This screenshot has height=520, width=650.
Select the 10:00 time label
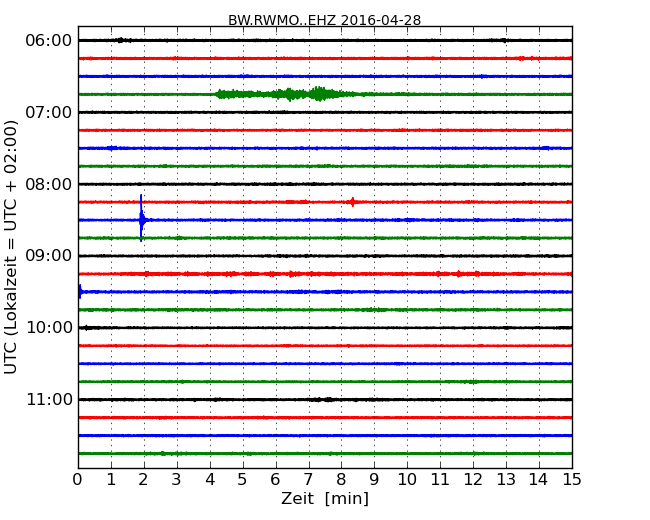[x=49, y=328]
